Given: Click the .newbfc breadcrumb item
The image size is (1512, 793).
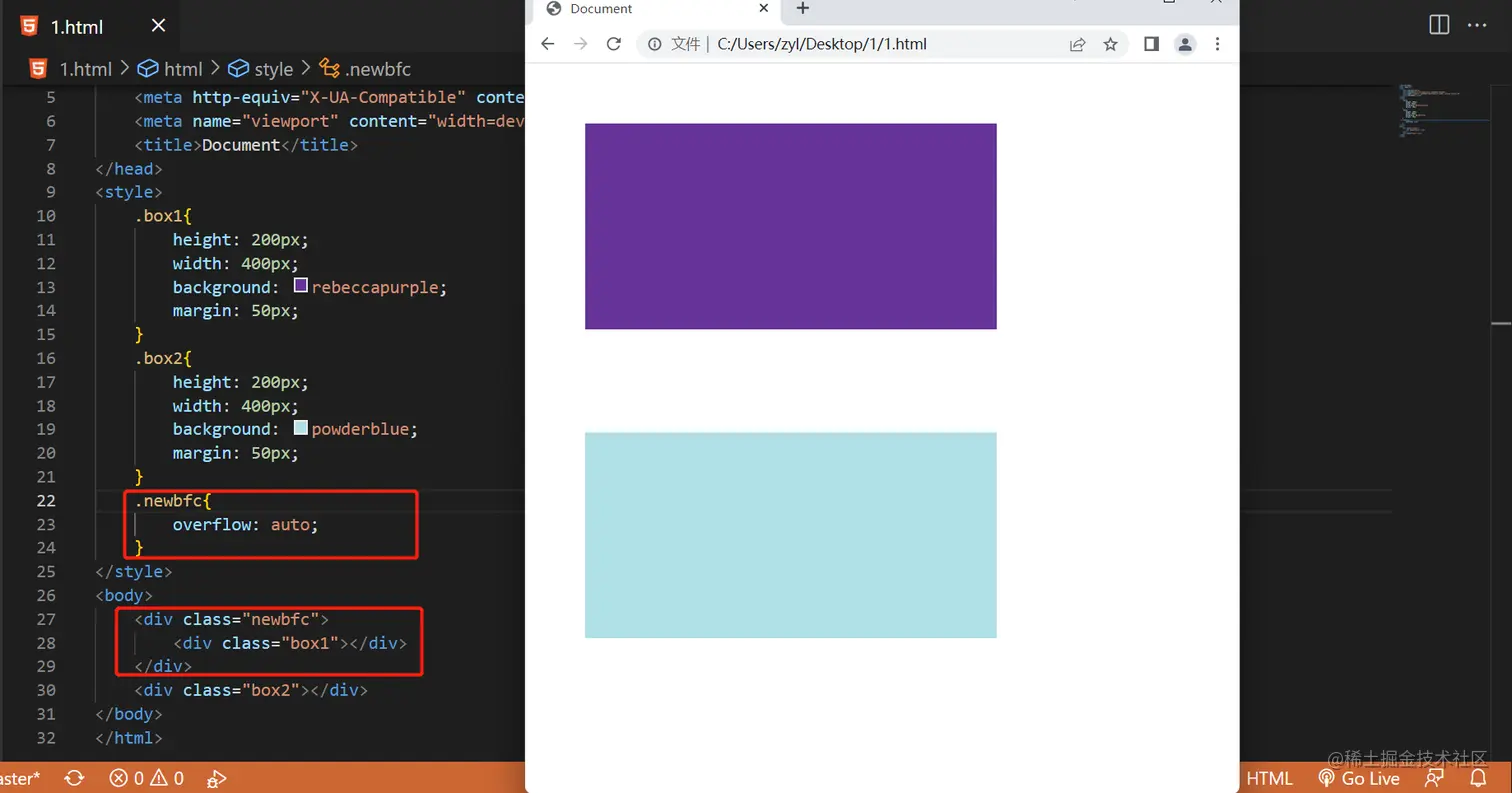Looking at the screenshot, I should (365, 69).
